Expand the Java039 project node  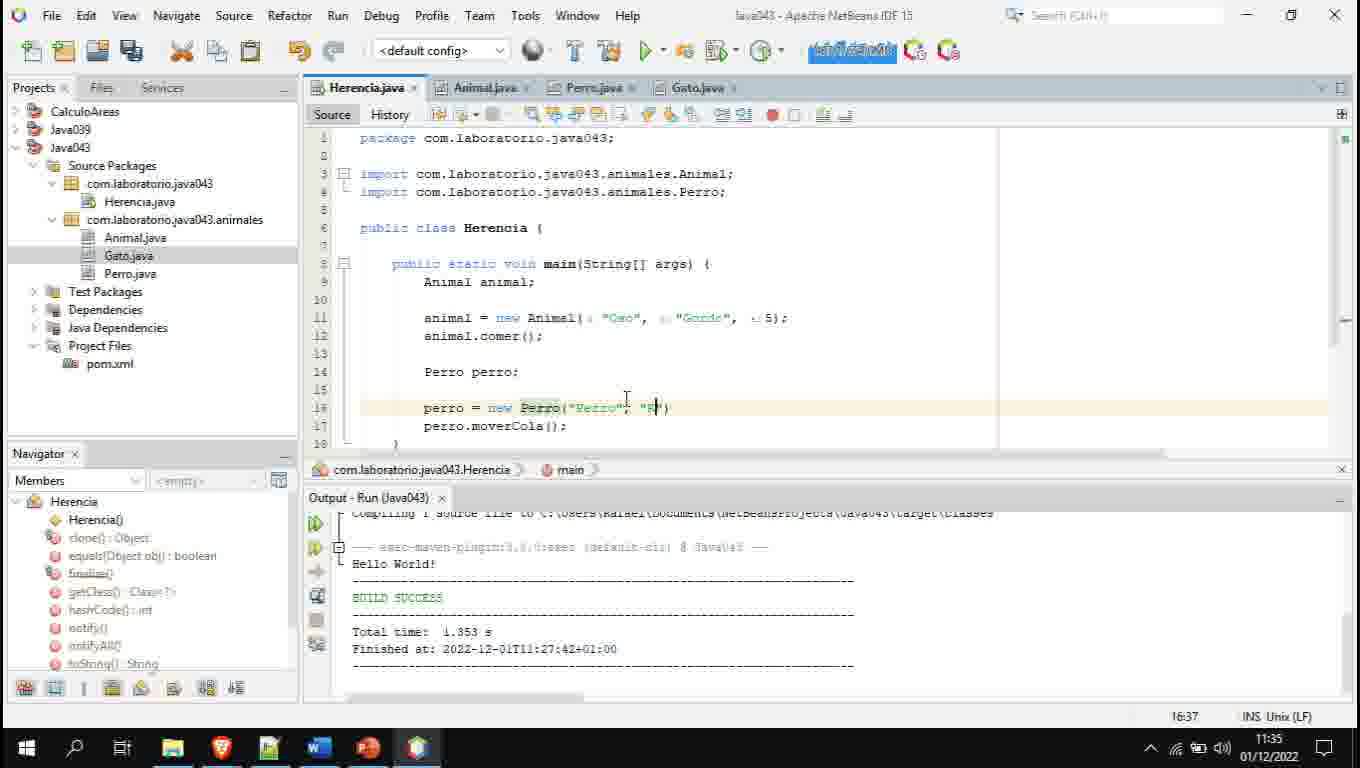(x=16, y=130)
